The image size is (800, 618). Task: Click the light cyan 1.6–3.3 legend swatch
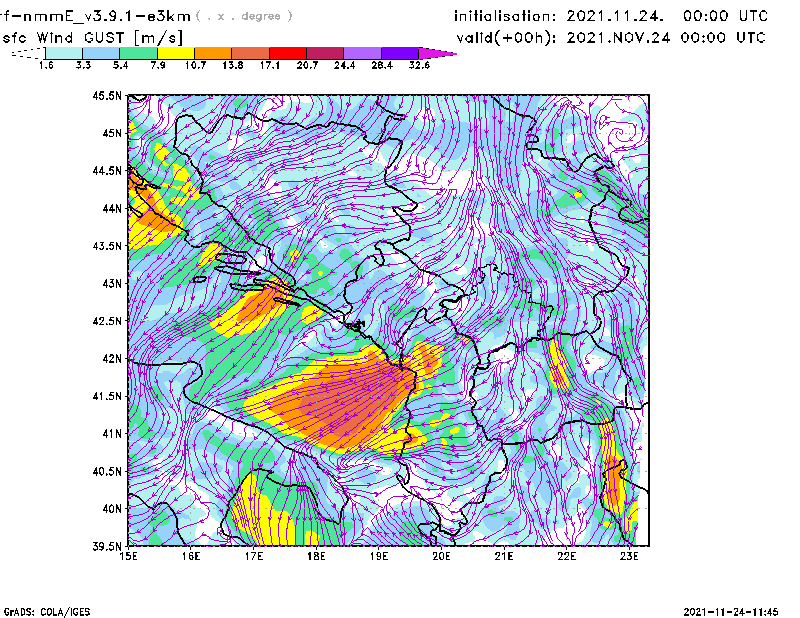coord(64,53)
